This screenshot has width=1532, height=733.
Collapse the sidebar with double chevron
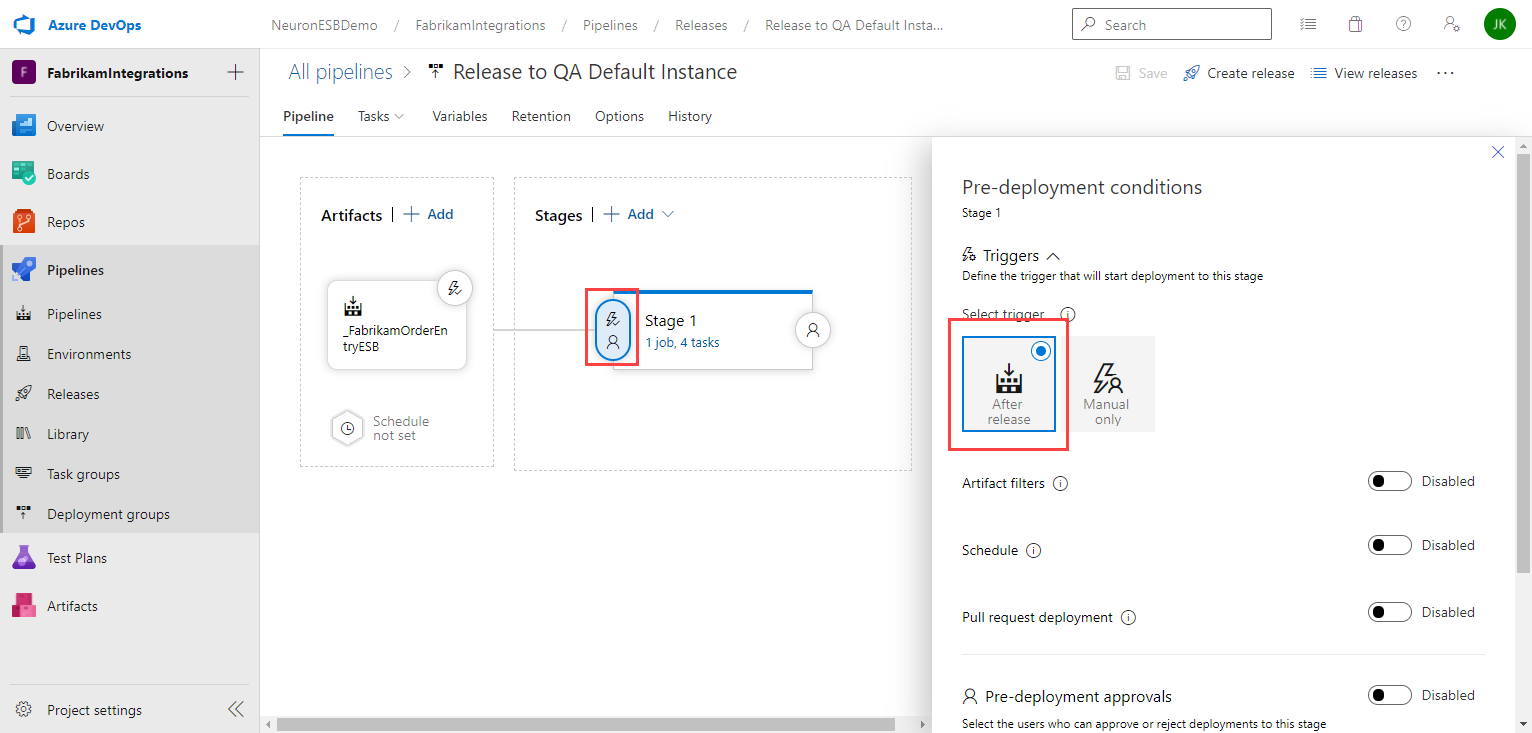pyautogui.click(x=236, y=709)
